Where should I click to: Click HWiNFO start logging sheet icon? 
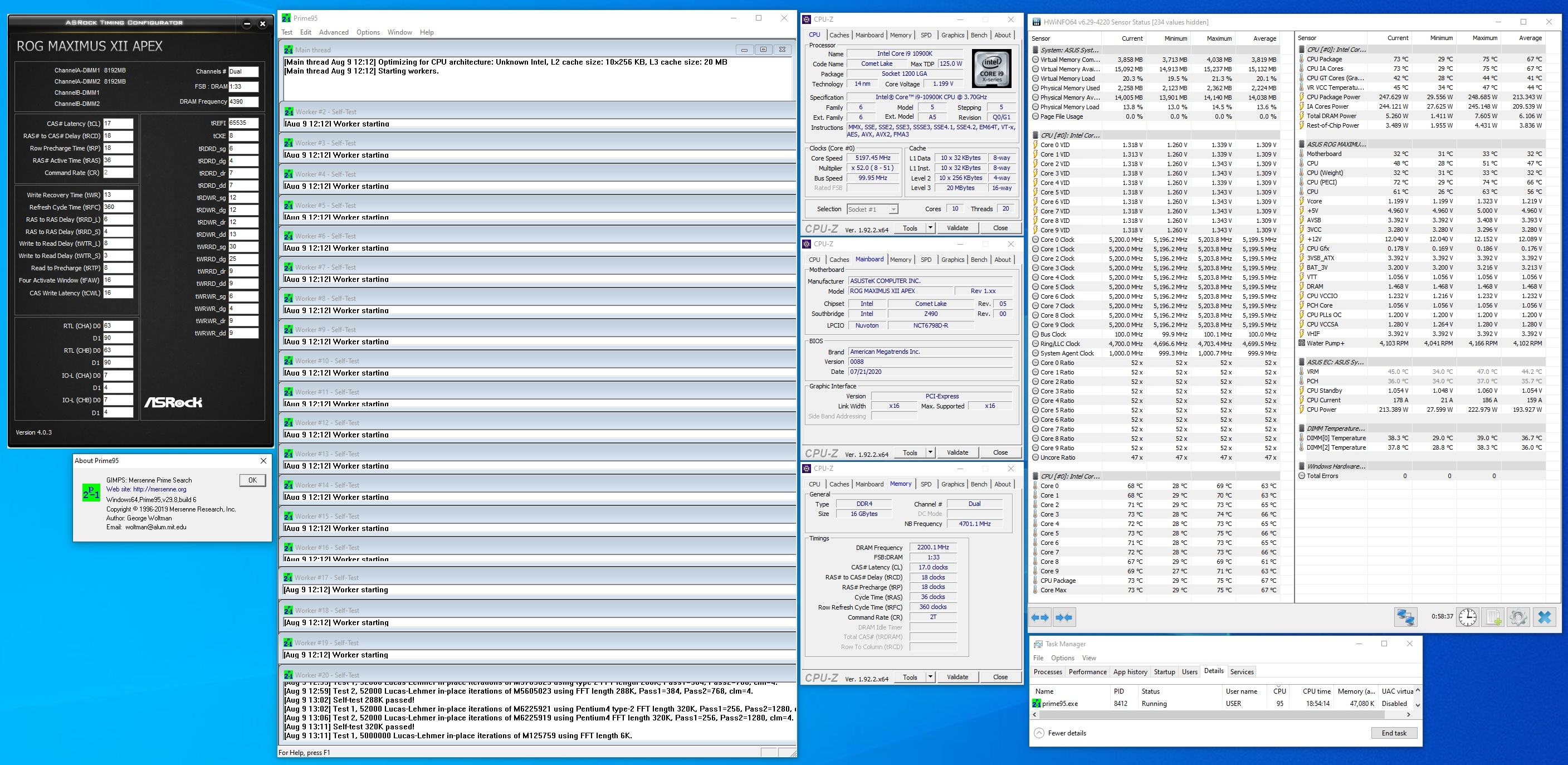point(1494,617)
